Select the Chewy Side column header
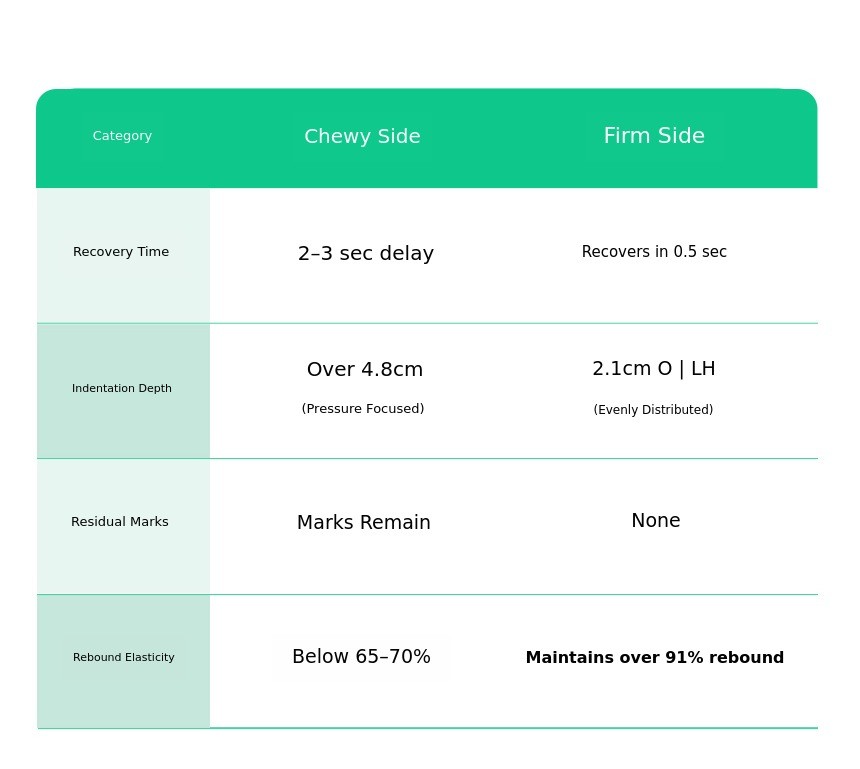Viewport: 860px width, 769px height. click(363, 136)
